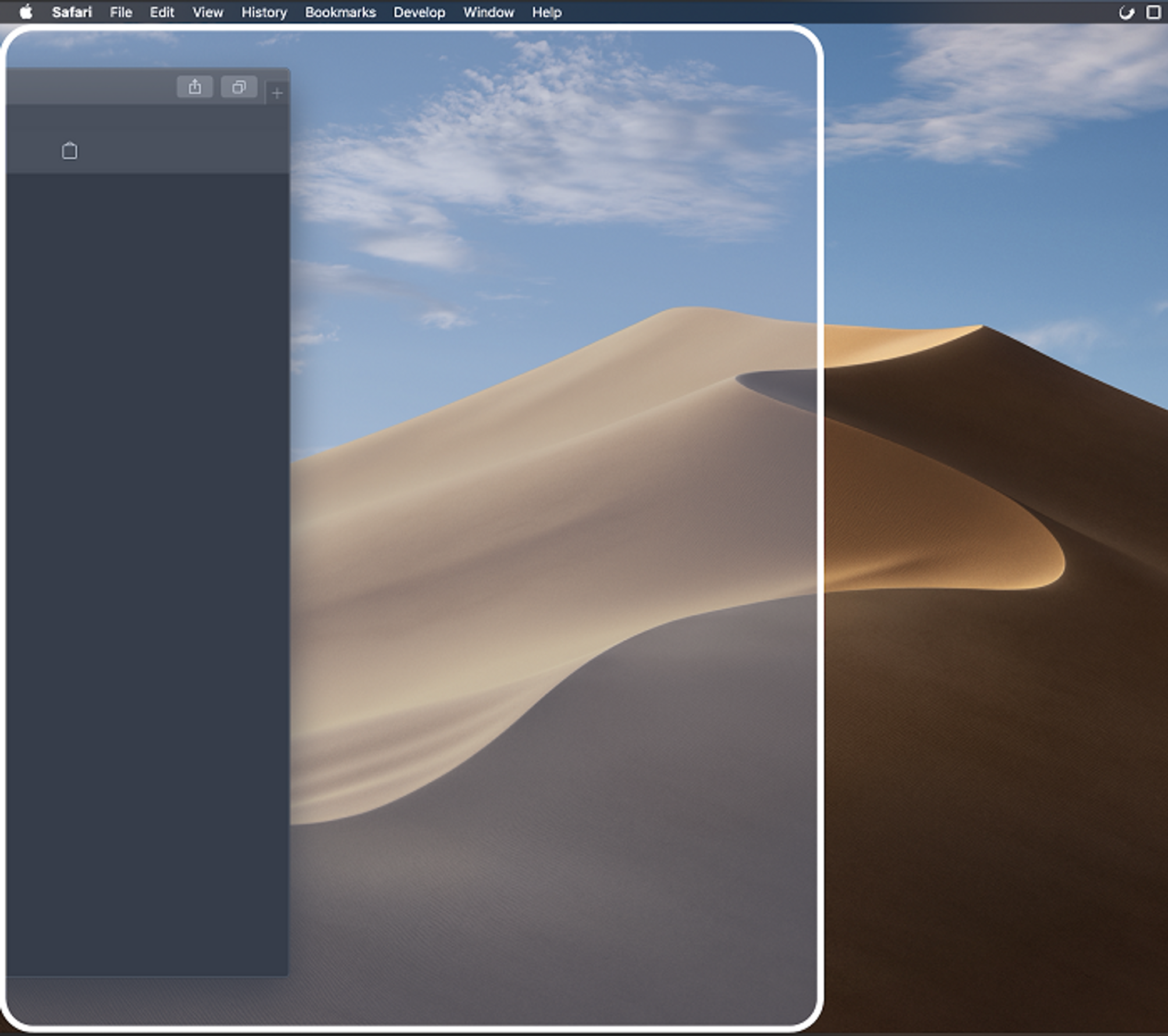
Task: Add a new tab with the plus button
Action: pos(277,93)
